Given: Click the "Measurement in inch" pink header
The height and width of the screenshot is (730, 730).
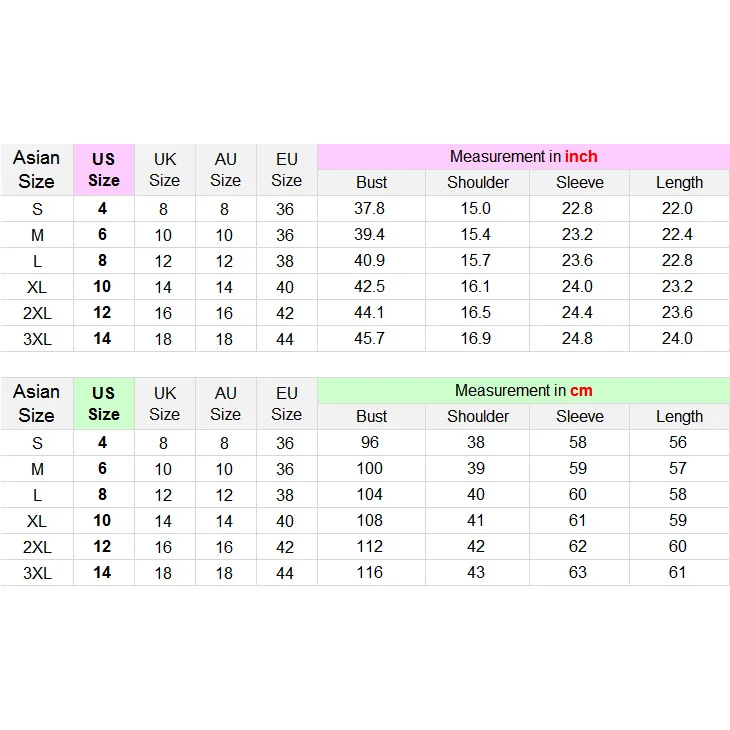Looking at the screenshot, I should [x=523, y=156].
